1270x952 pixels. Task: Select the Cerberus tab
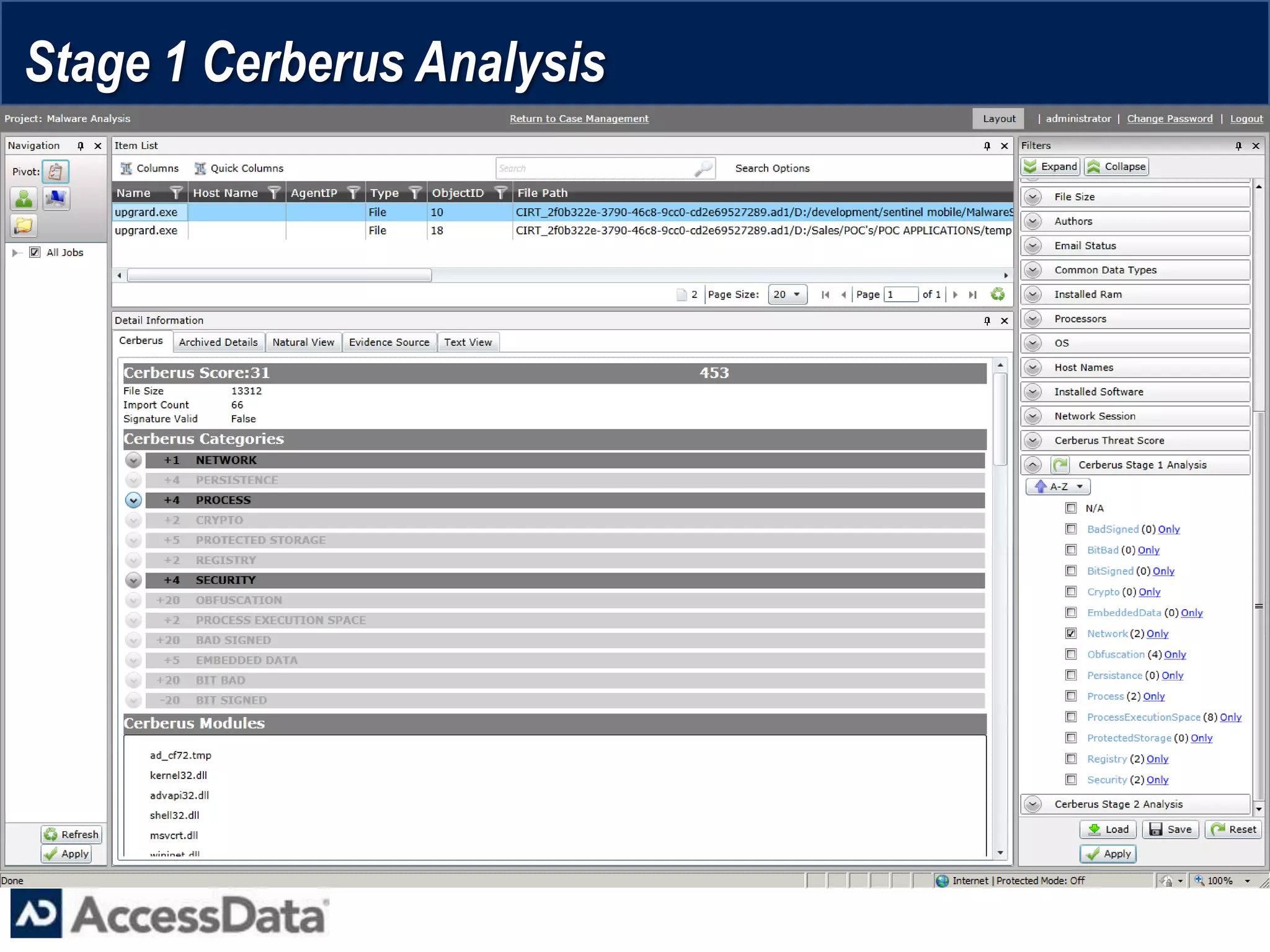coord(141,341)
